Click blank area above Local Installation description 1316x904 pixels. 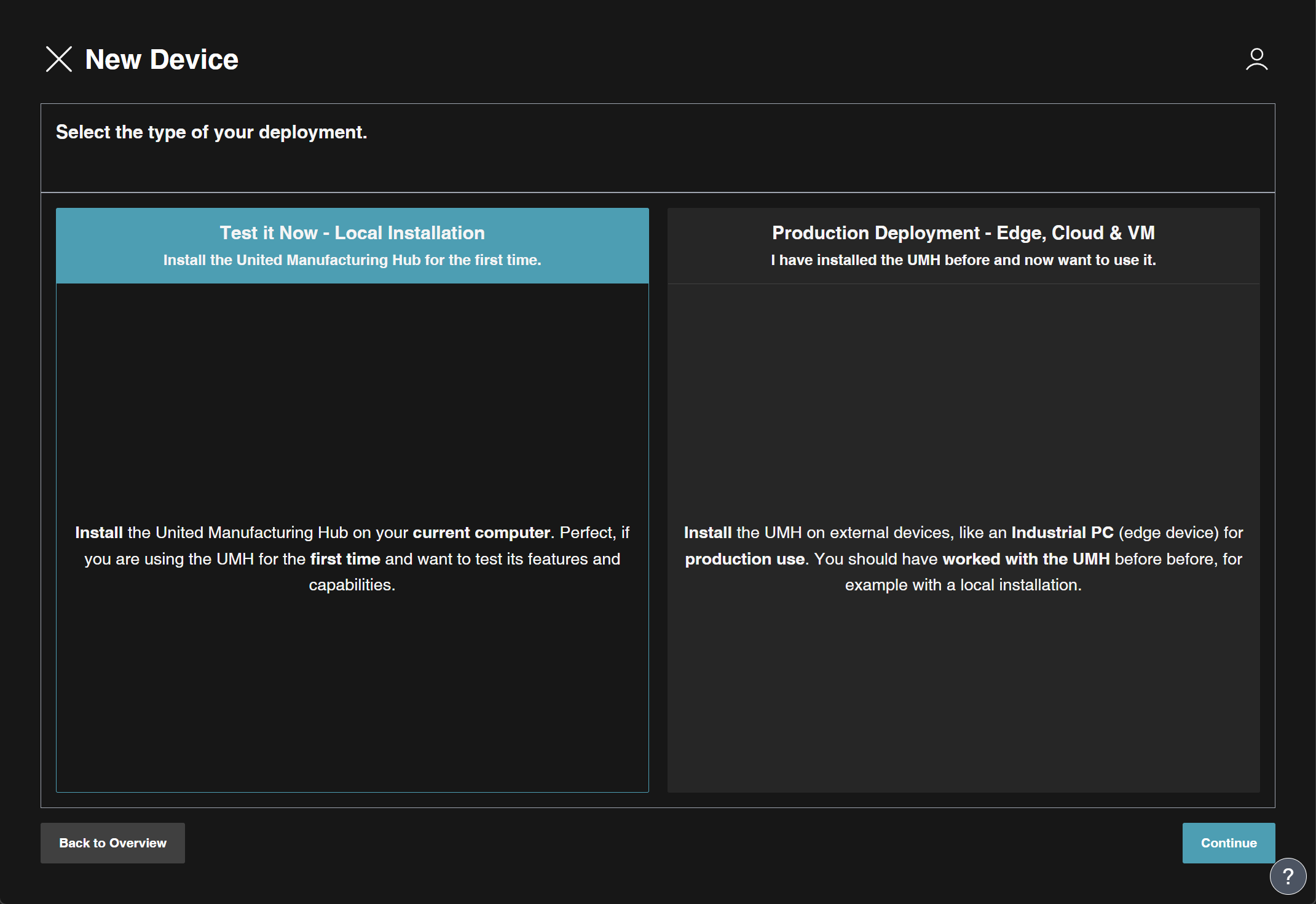coord(352,400)
